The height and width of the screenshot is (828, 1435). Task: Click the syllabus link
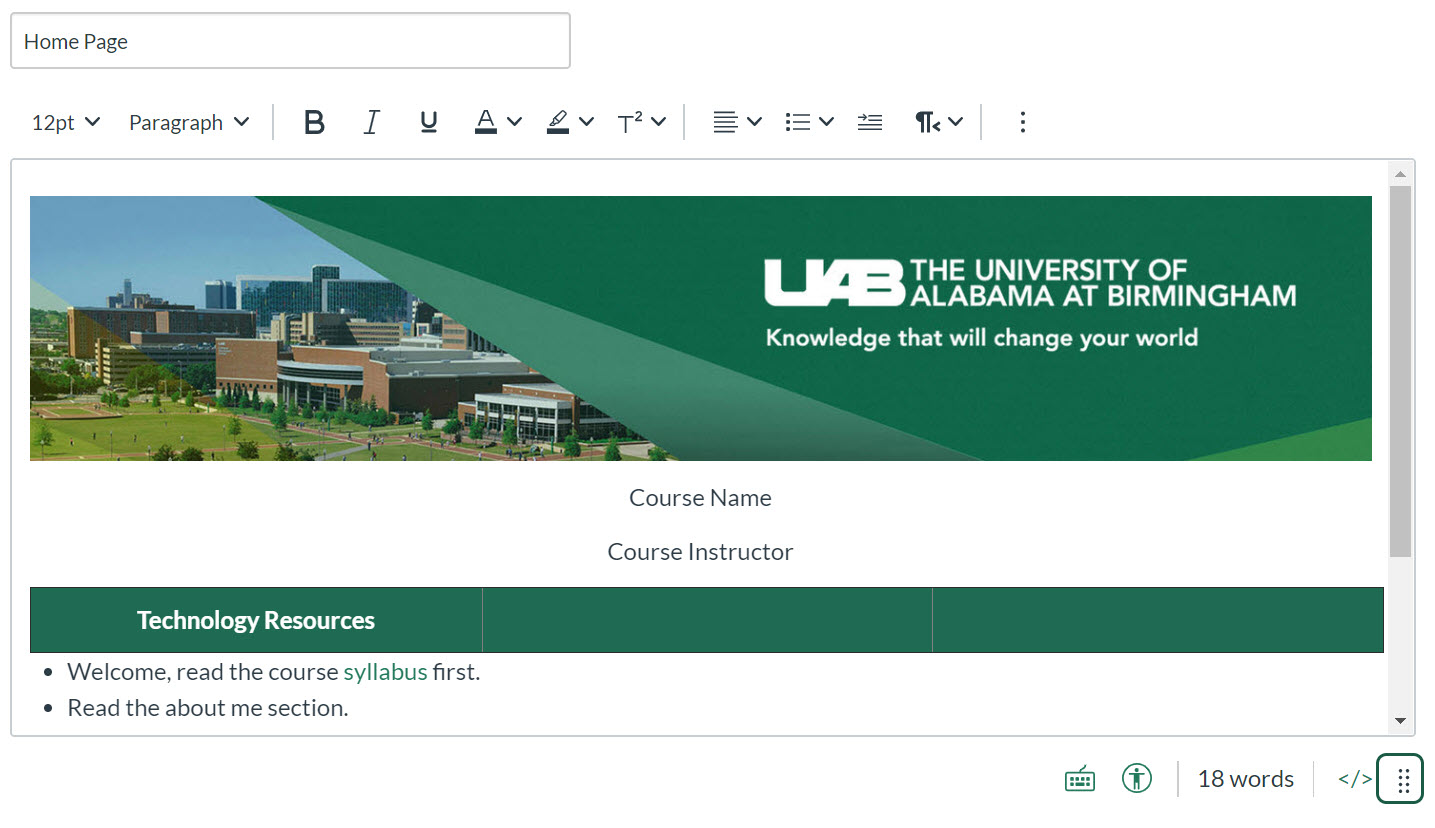[385, 672]
